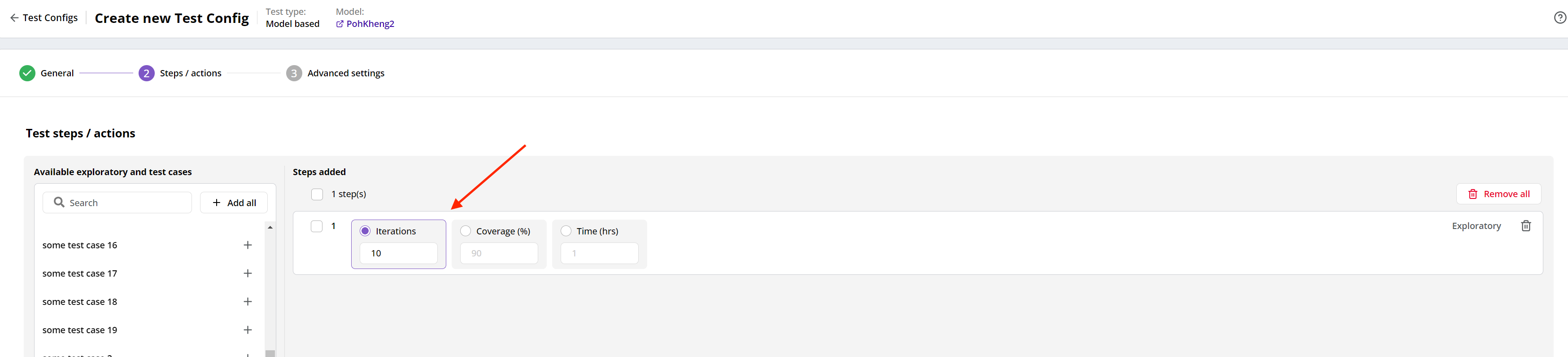1568x357 pixels.
Task: Select the Time (hrs) radio button
Action: point(566,230)
